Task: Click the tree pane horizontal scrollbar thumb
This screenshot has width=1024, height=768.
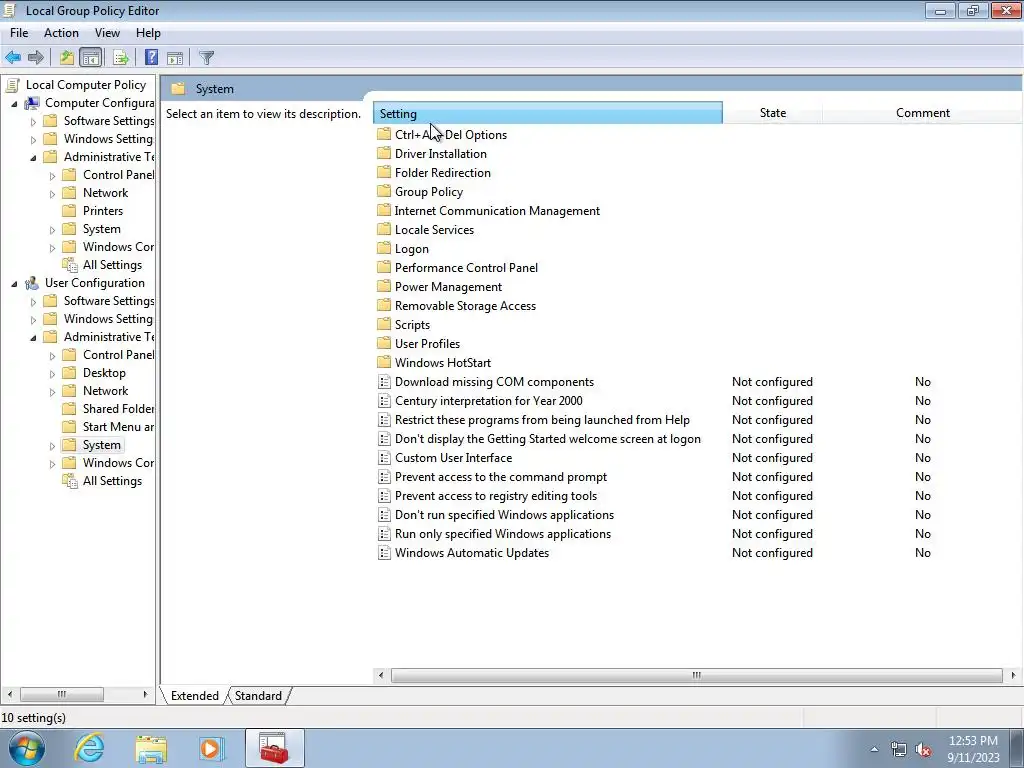Action: click(61, 694)
